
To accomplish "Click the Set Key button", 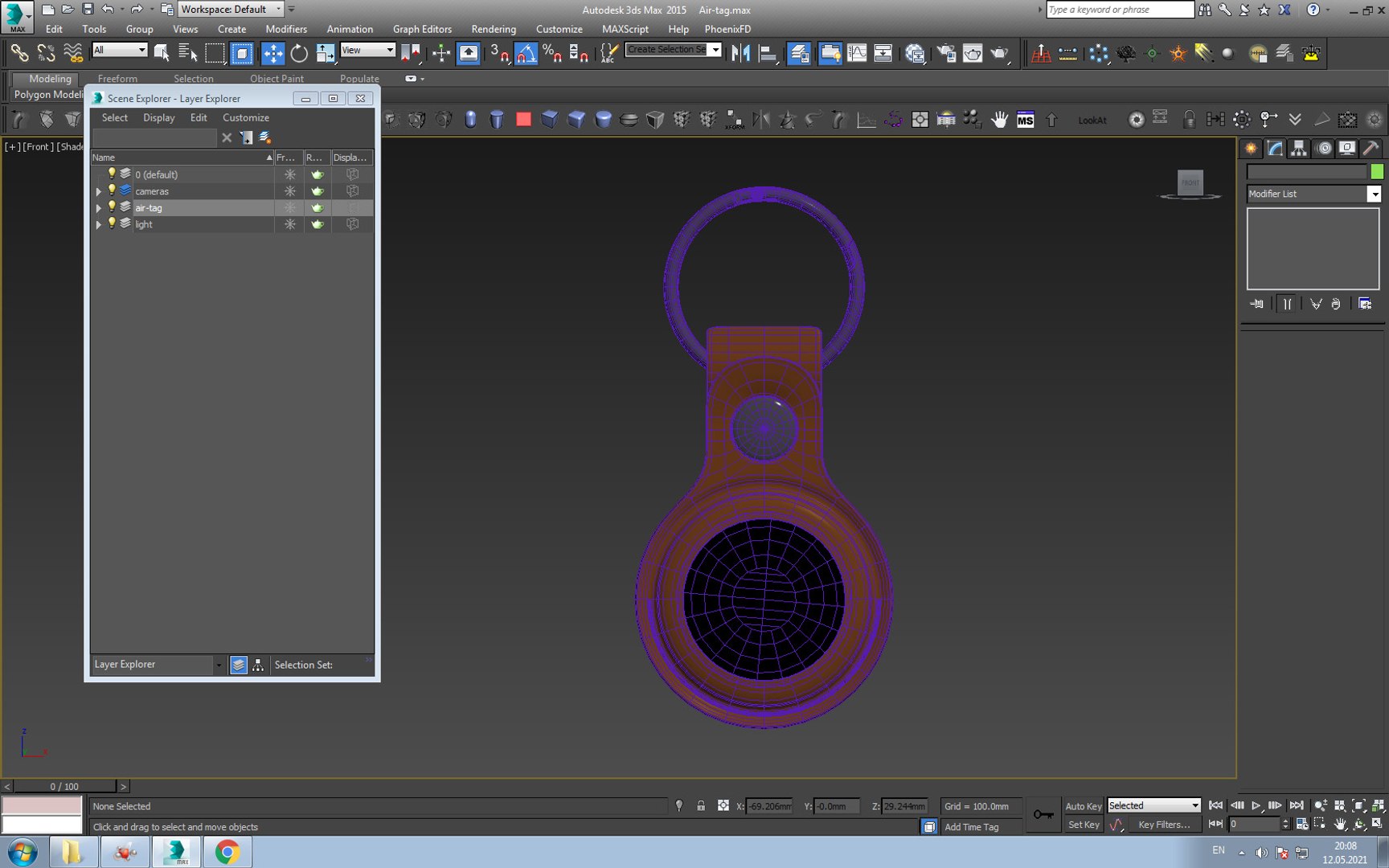I will point(1083,825).
